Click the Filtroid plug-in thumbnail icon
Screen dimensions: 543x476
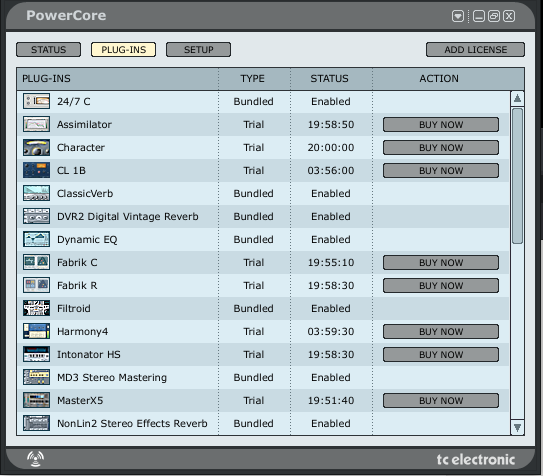tap(36, 308)
